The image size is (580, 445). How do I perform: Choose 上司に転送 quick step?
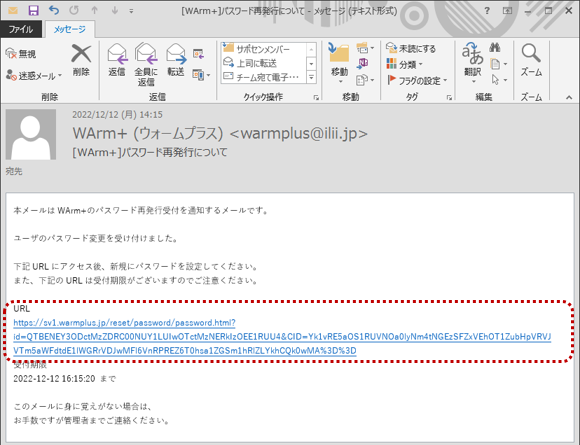click(263, 63)
